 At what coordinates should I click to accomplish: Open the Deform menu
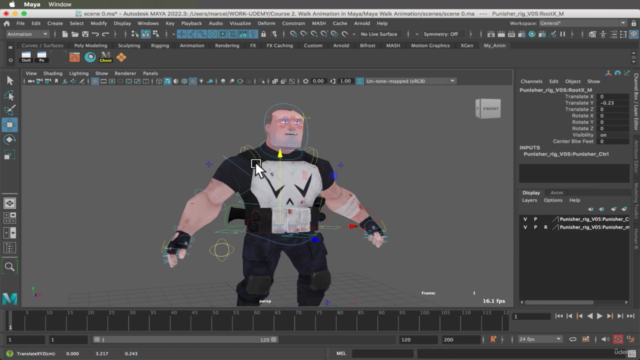(x=266, y=23)
